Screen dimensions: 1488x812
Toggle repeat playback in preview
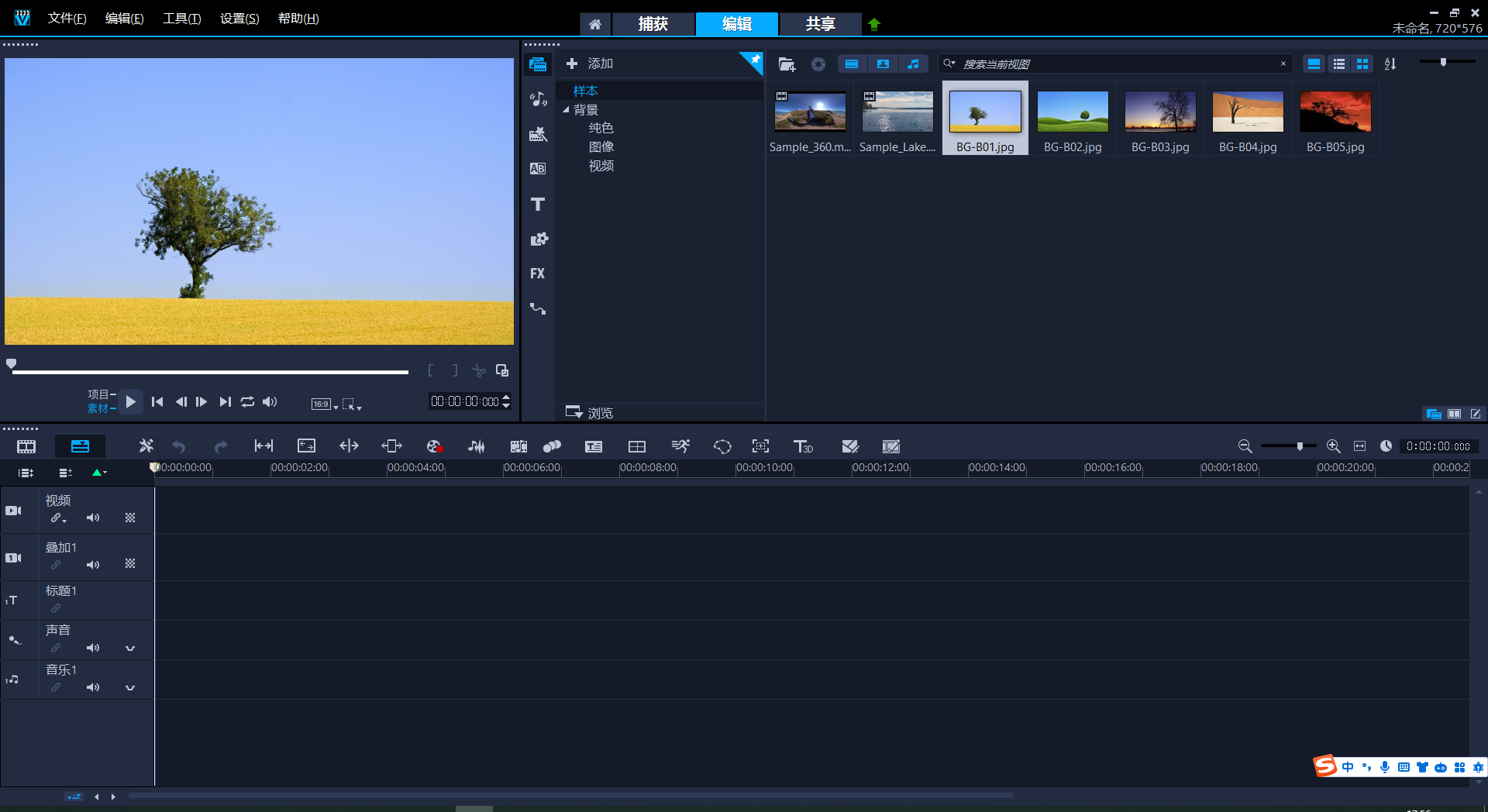[x=247, y=401]
